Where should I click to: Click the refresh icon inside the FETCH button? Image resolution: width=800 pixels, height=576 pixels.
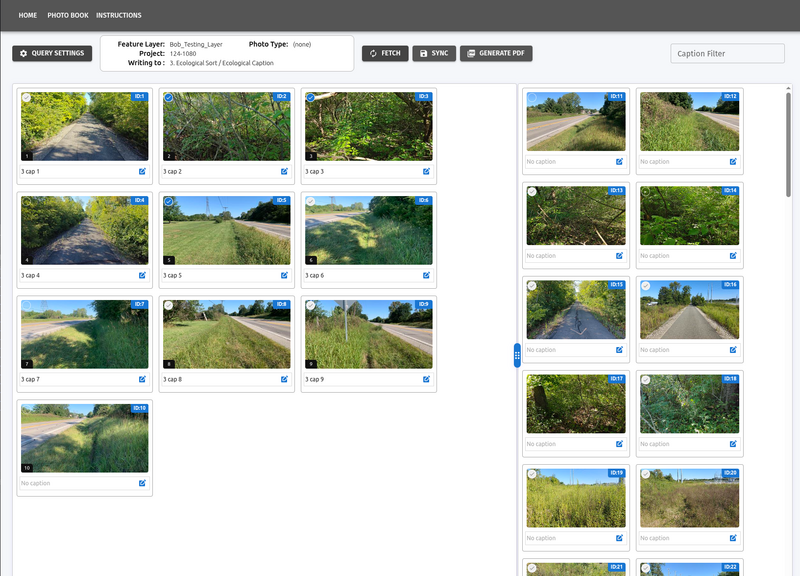tap(371, 54)
